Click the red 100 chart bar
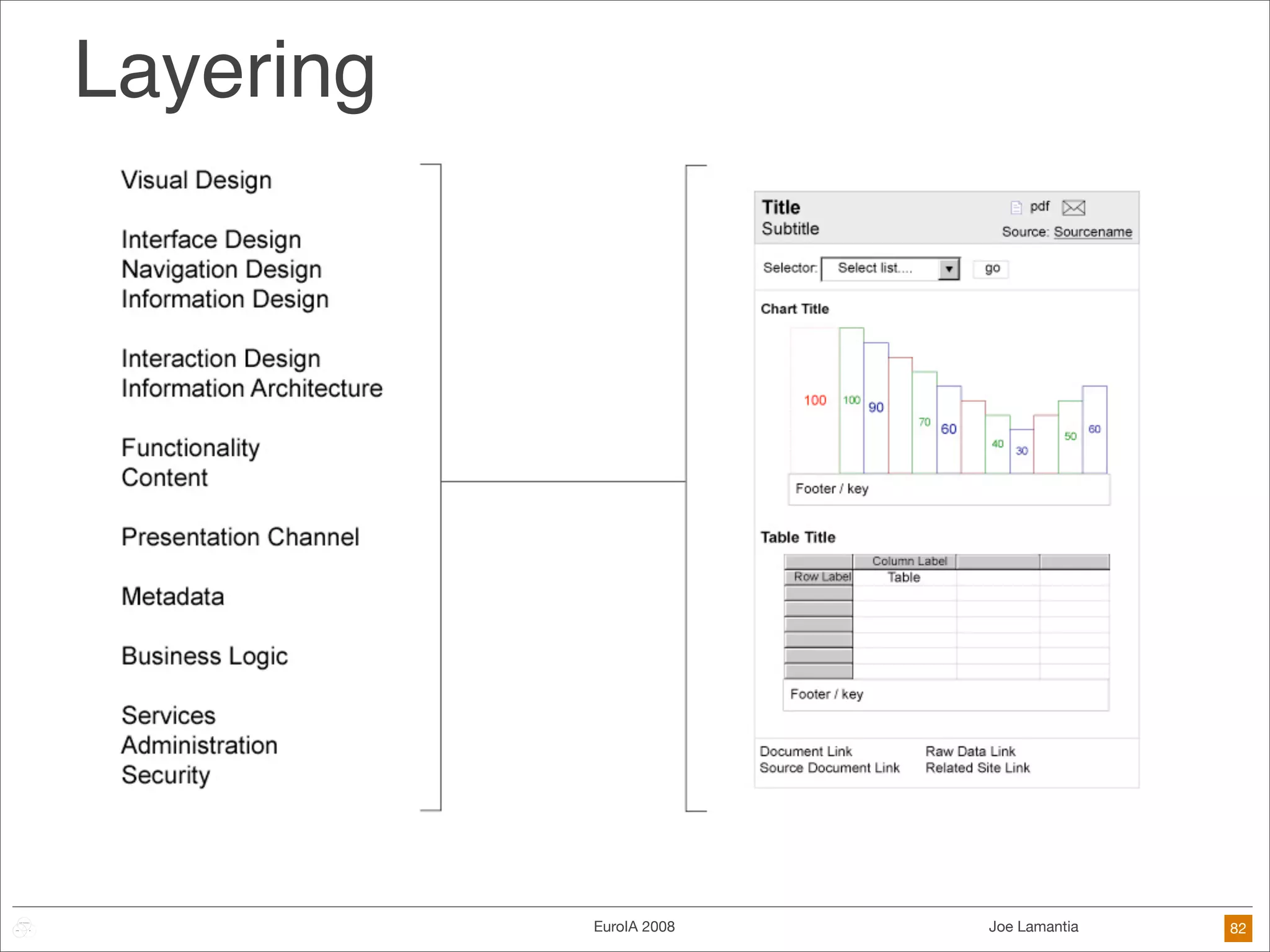 coord(815,400)
